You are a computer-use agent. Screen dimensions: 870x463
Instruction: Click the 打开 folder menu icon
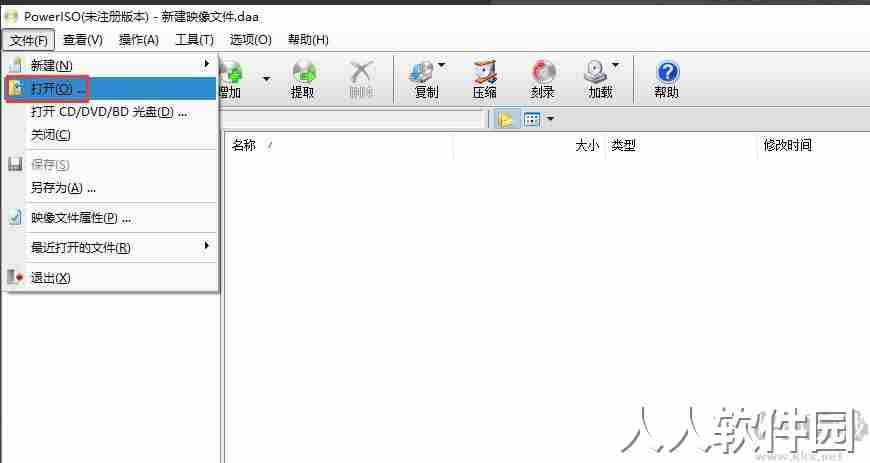(16, 88)
